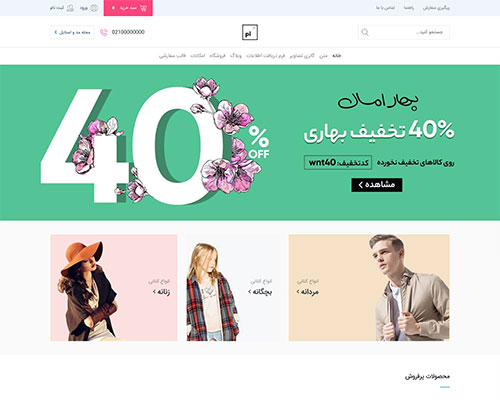Open the blog menu item
This screenshot has height=400, width=500.
(236, 56)
